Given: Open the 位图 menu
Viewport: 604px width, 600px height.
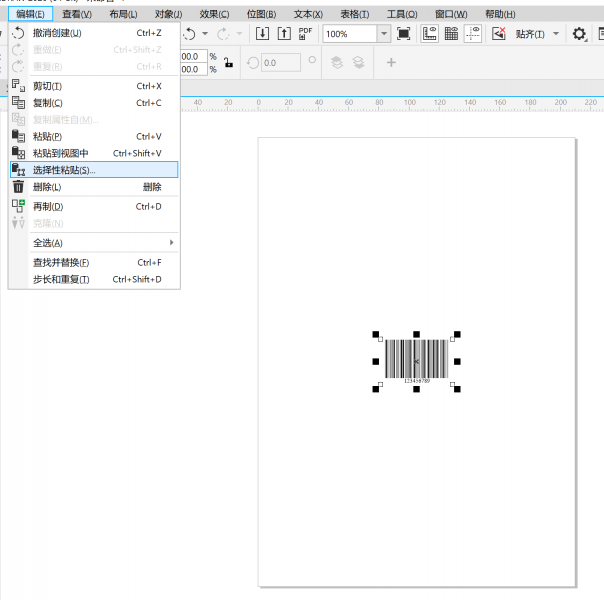Looking at the screenshot, I should click(x=261, y=14).
